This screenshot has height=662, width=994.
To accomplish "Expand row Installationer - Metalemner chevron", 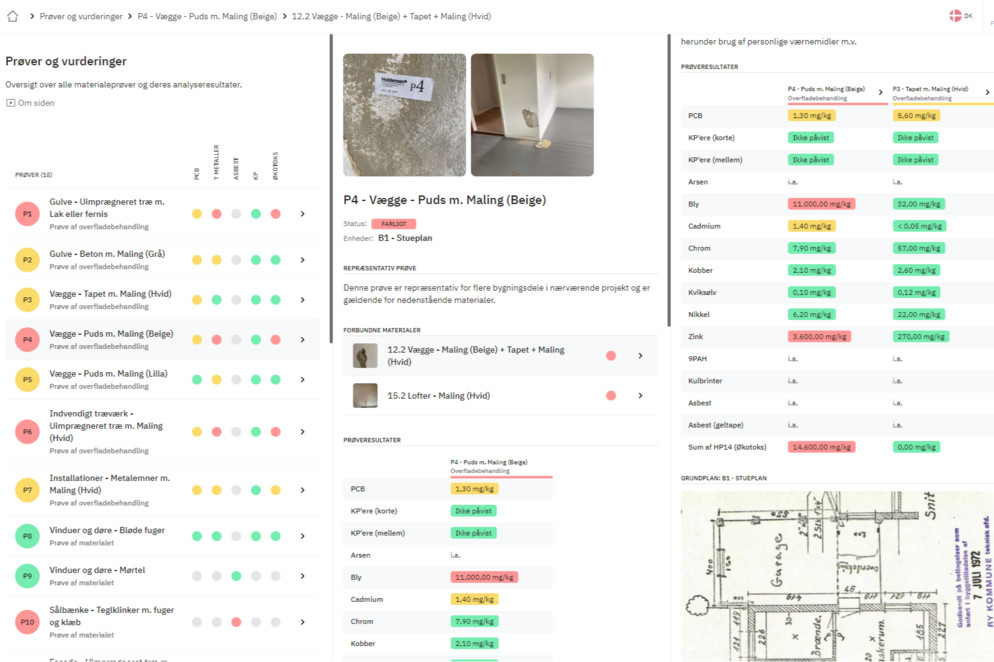I will [302, 490].
